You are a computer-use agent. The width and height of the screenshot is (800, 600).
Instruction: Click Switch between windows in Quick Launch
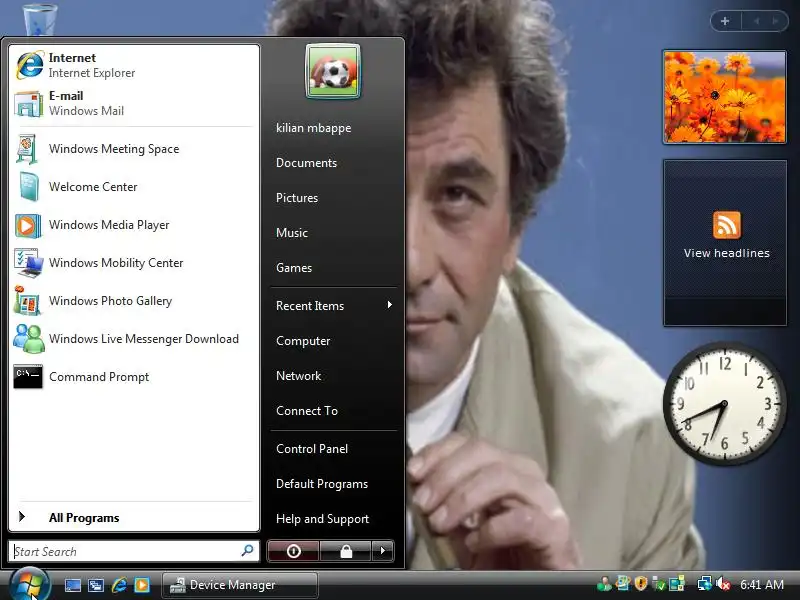(95, 585)
